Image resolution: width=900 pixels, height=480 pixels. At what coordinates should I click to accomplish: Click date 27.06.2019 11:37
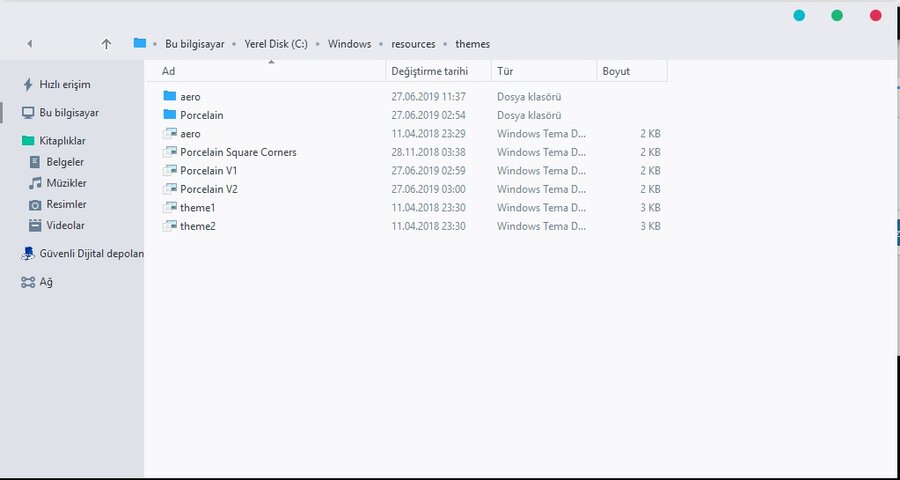click(x=428, y=96)
